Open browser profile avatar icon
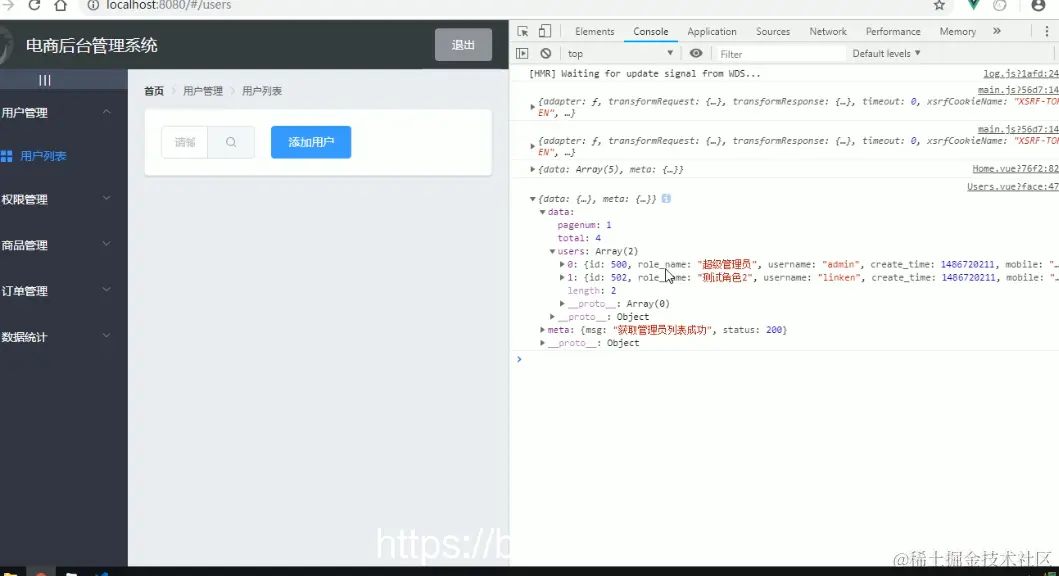Screen dimensions: 1059x576 tap(1038, 5)
